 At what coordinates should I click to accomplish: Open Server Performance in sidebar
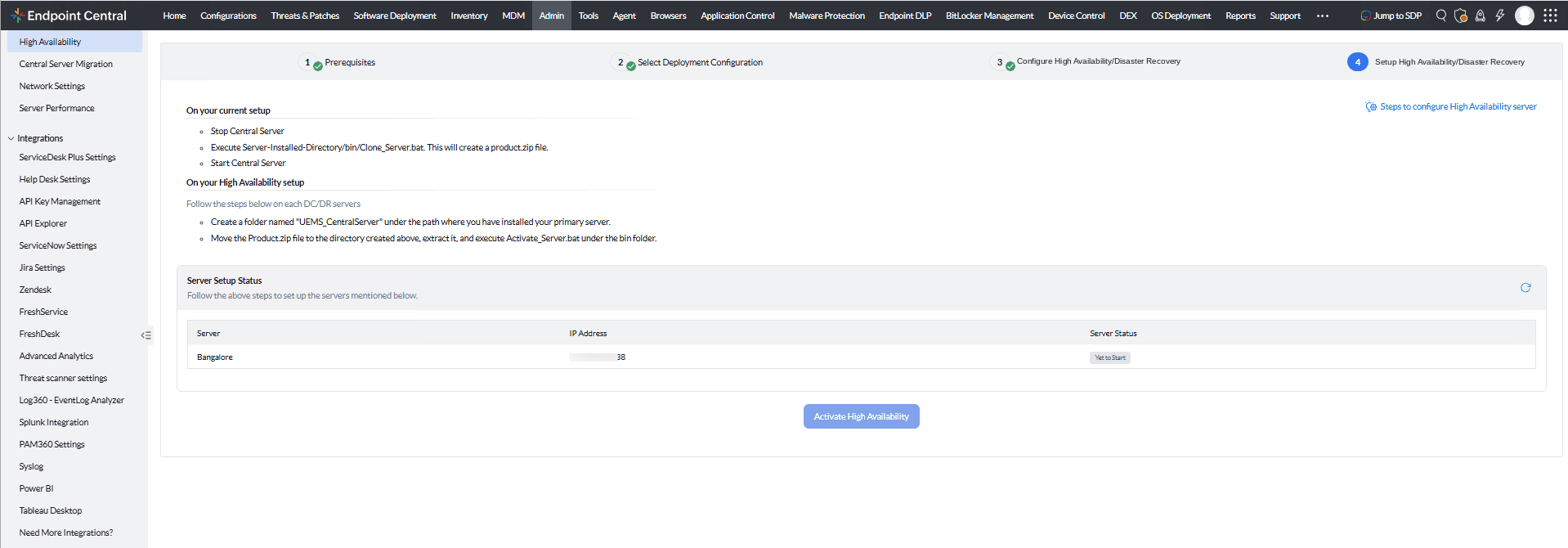[57, 108]
